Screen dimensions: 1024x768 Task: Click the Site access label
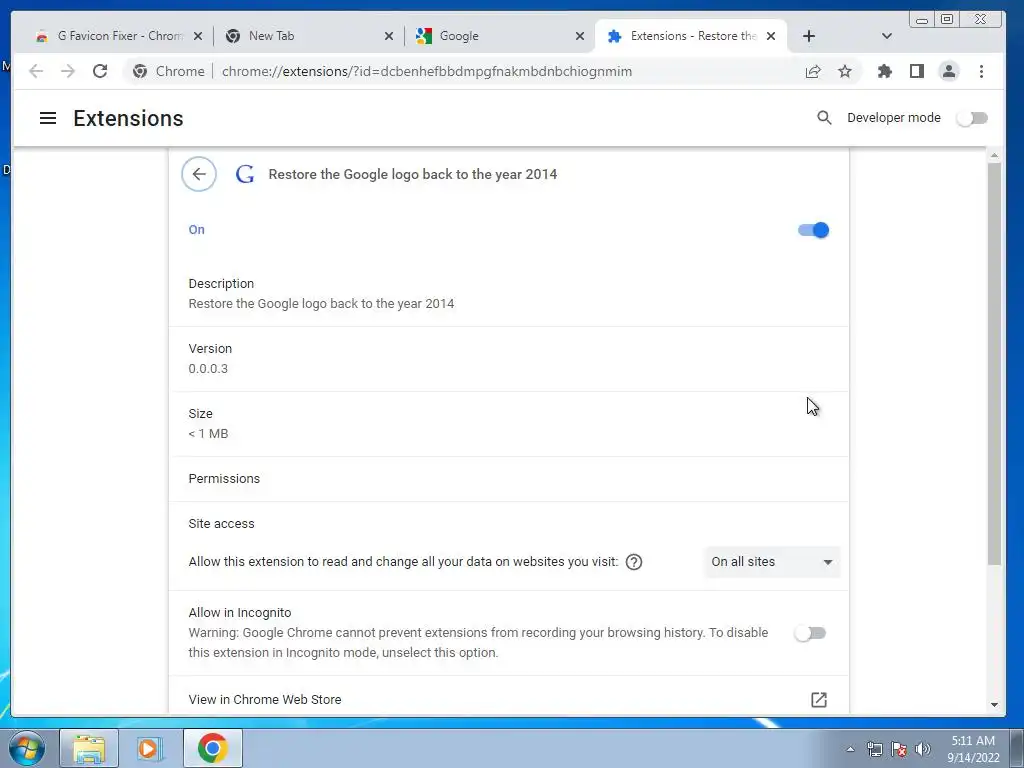coord(221,524)
